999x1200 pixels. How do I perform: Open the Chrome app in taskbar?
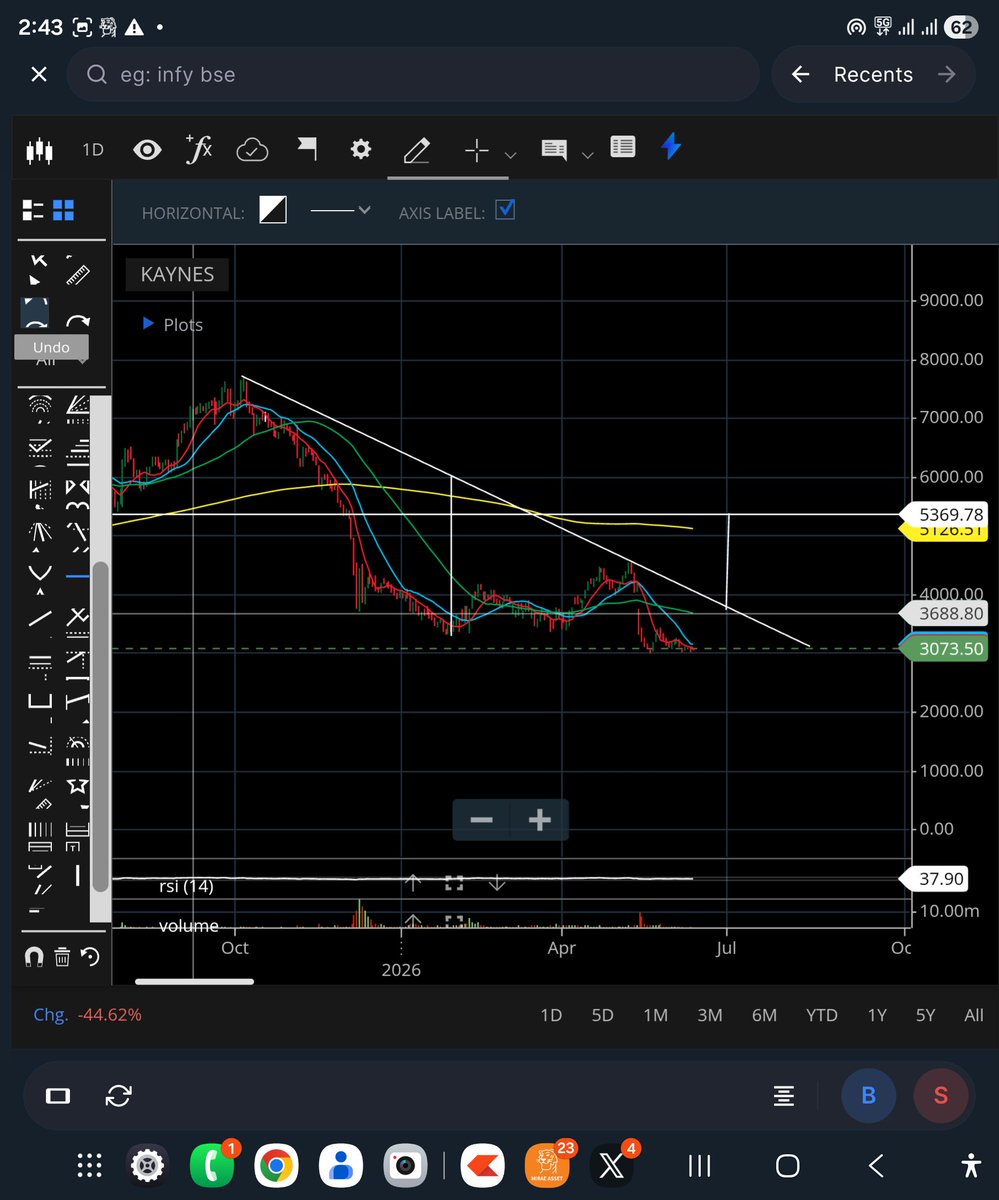point(275,1165)
